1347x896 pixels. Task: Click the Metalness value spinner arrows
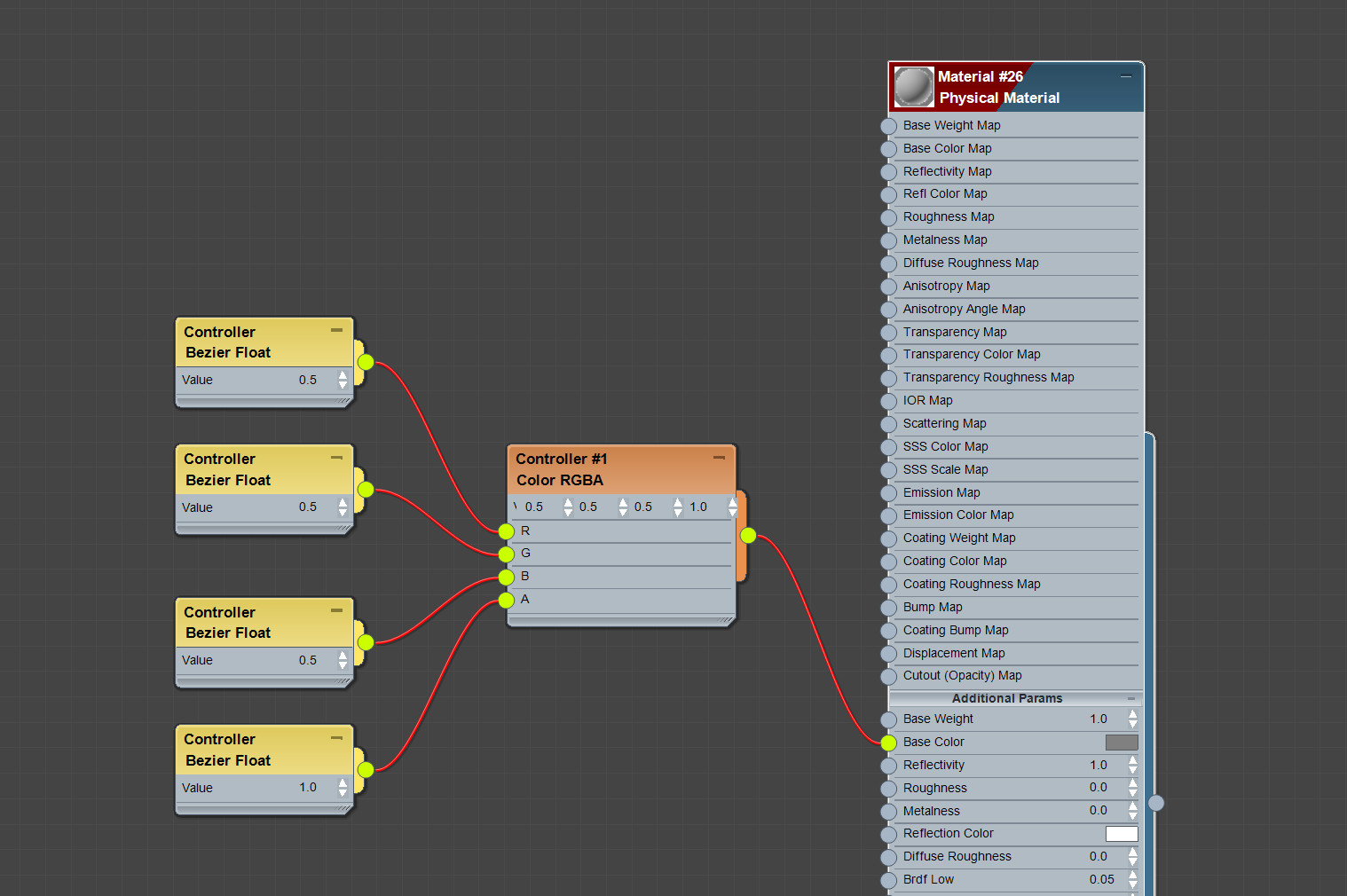1133,811
